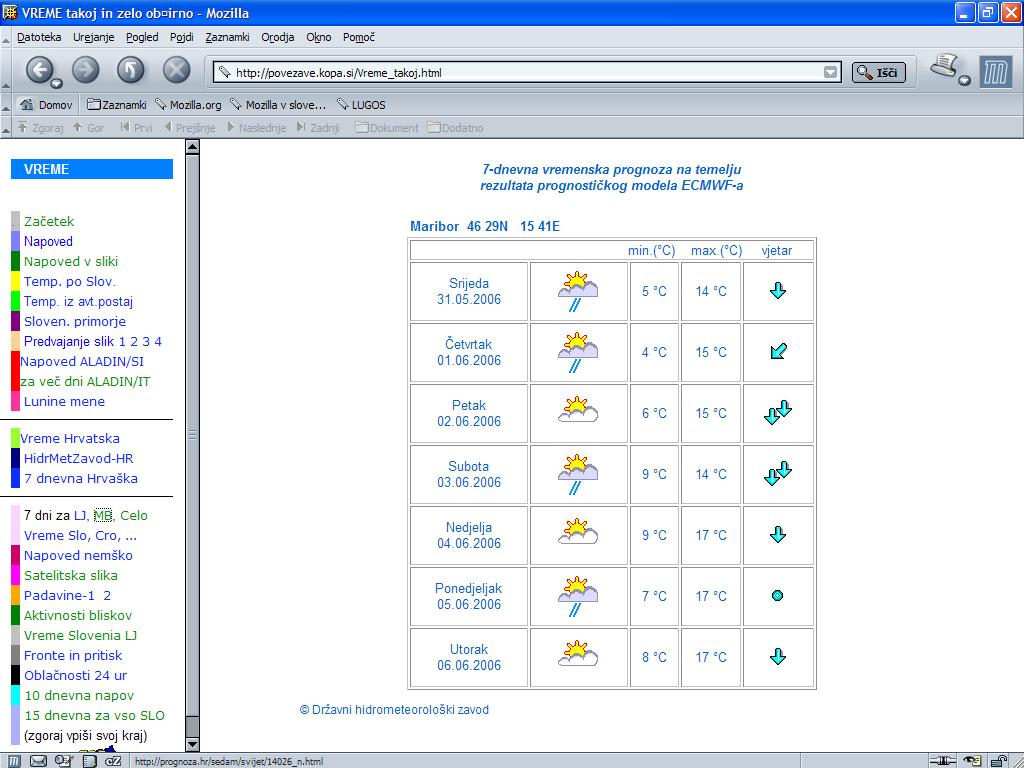Click the frame splitter grippy handle
The height and width of the screenshot is (768, 1024).
(x=192, y=435)
